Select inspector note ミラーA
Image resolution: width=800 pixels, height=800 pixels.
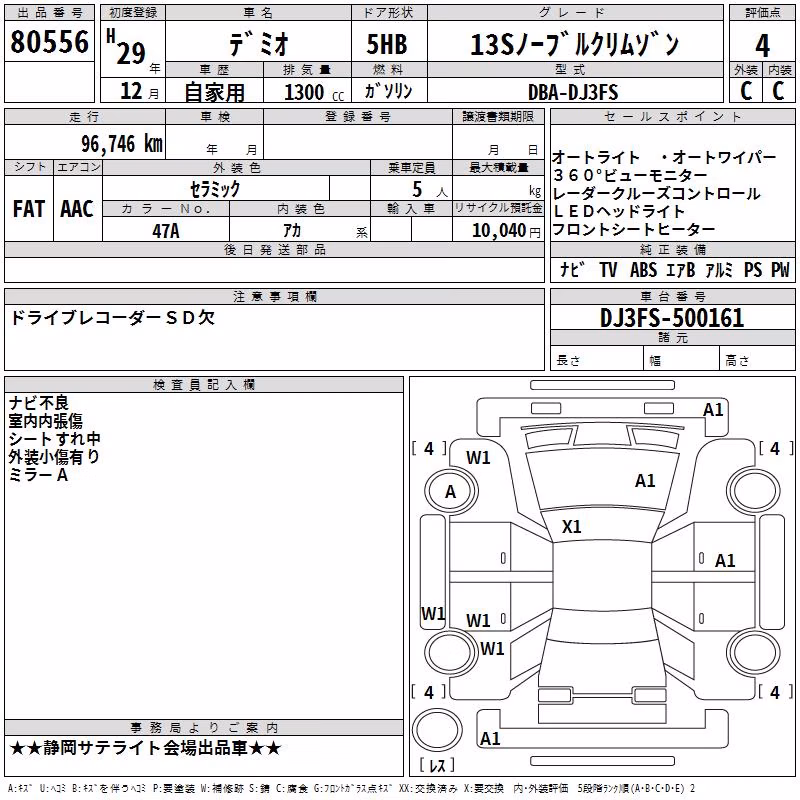(38, 475)
